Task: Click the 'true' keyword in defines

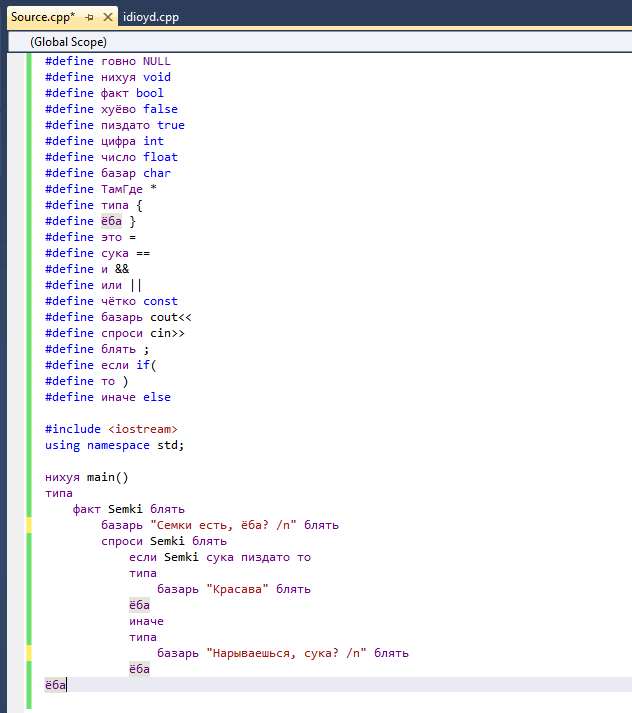Action: pyautogui.click(x=171, y=125)
